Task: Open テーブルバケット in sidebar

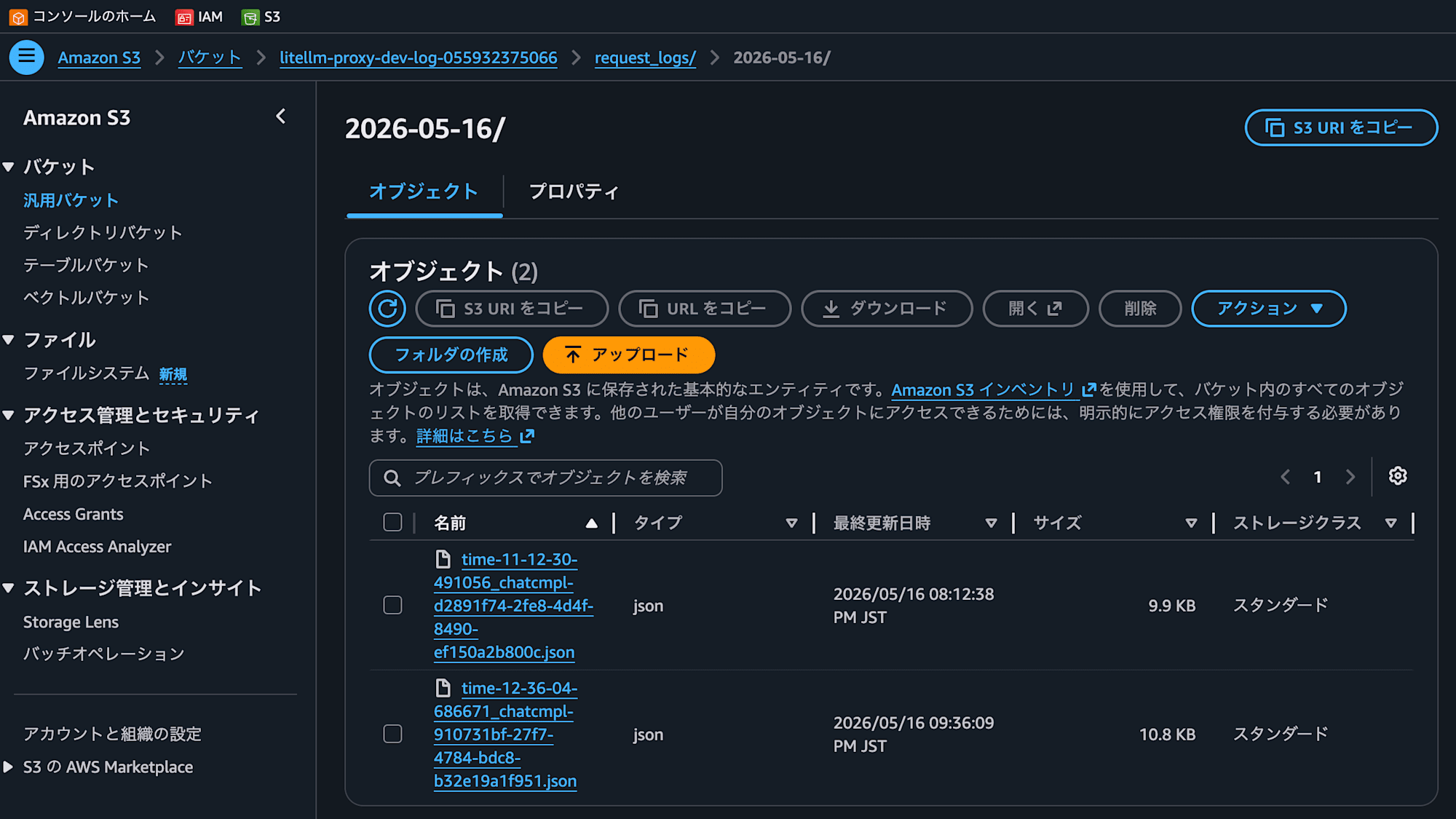Action: [x=86, y=265]
